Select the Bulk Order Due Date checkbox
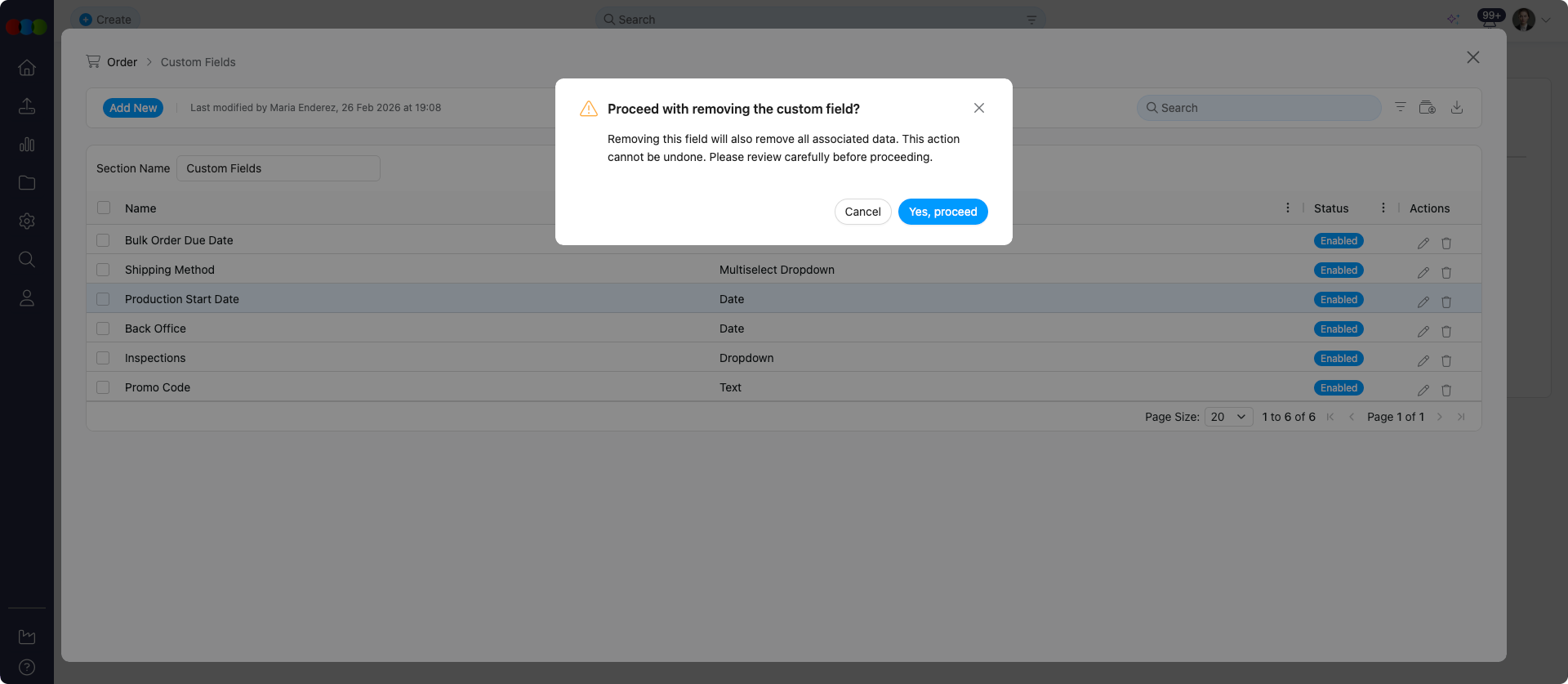 coord(103,240)
